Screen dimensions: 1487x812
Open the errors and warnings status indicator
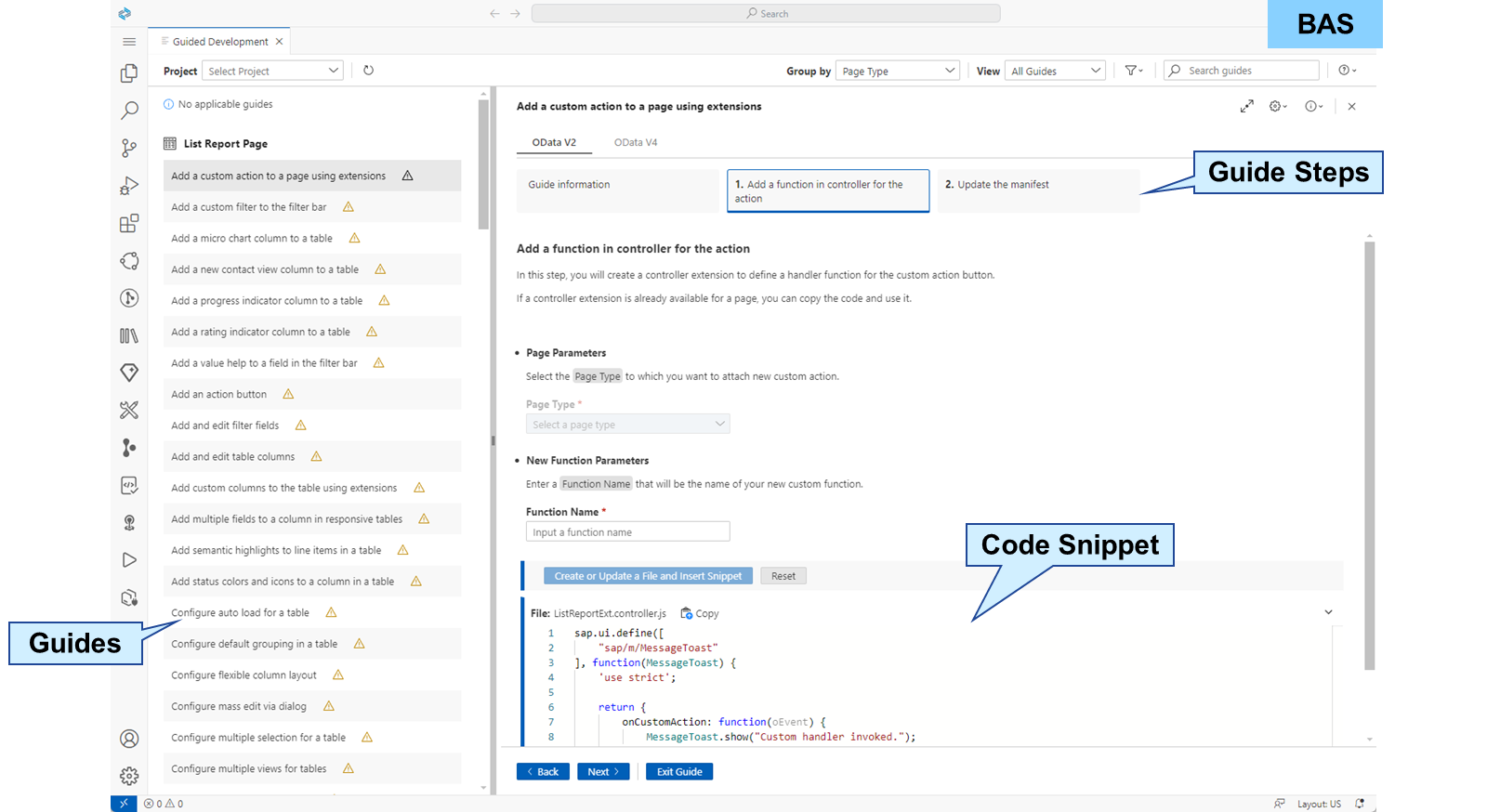coord(164,804)
